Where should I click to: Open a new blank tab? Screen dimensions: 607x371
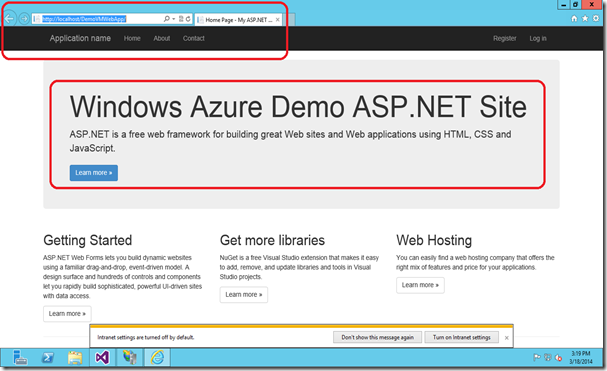point(290,19)
